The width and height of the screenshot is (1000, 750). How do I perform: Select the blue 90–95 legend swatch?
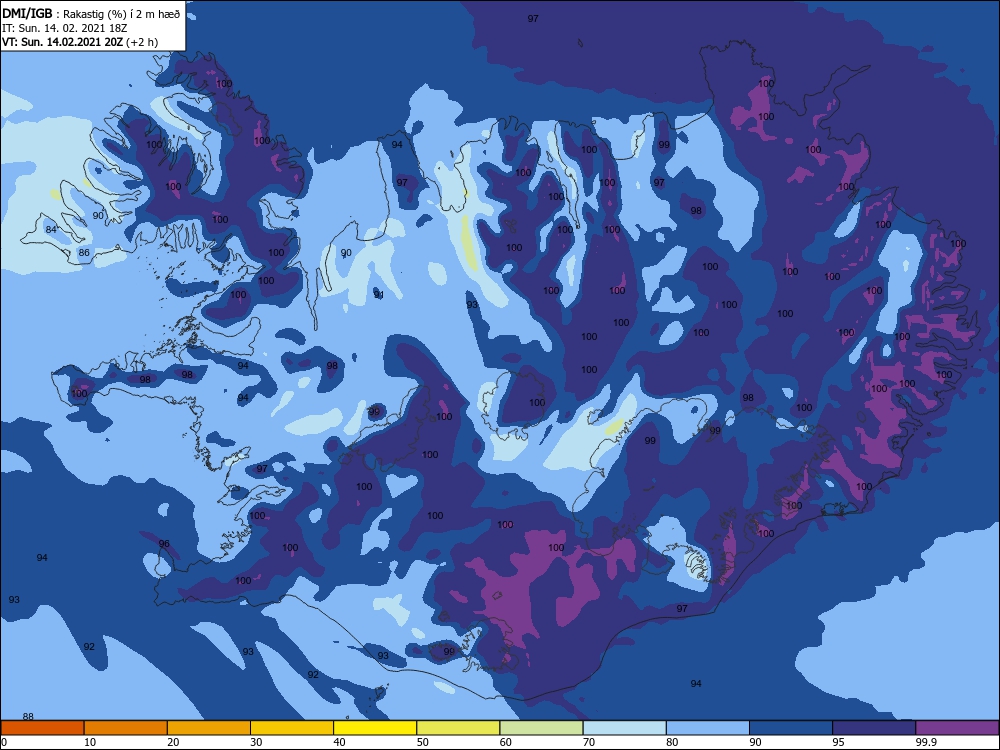[x=791, y=728]
